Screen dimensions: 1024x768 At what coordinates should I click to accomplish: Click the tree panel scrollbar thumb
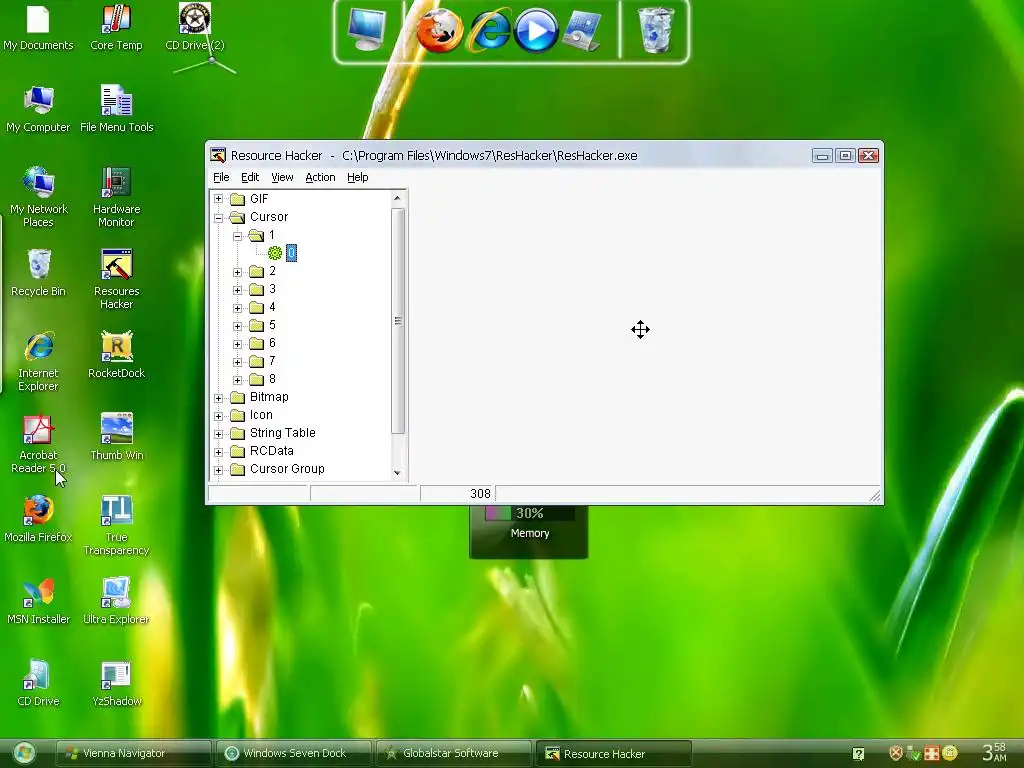pyautogui.click(x=398, y=321)
